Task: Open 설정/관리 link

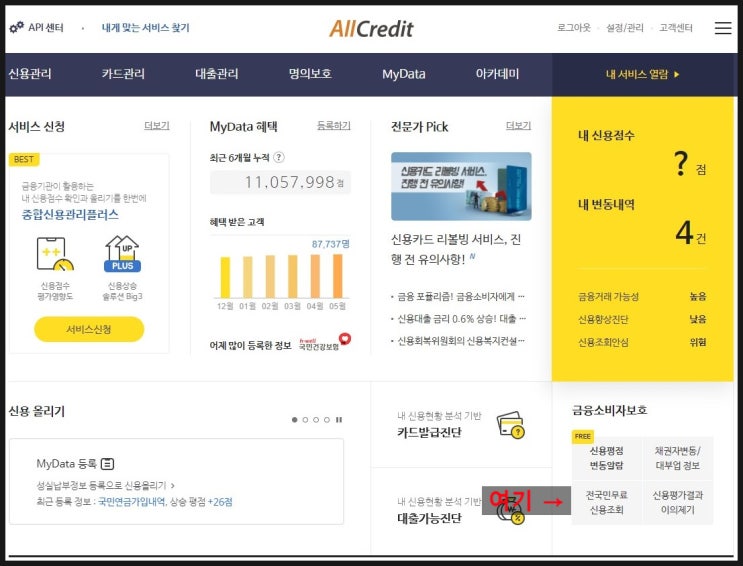Action: coord(625,27)
